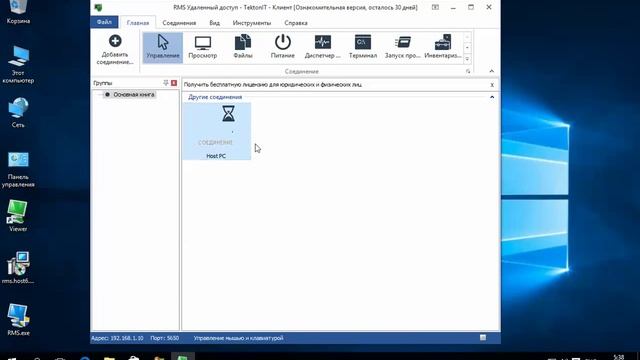Choose the Запуск про... run program mode
Screen dimensions: 640x360
pyautogui.click(x=402, y=47)
